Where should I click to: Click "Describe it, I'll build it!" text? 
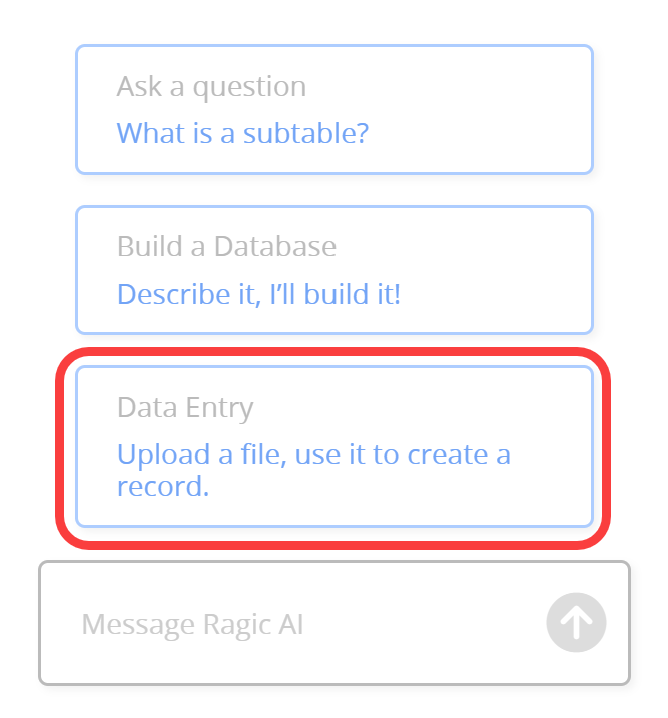click(x=259, y=294)
